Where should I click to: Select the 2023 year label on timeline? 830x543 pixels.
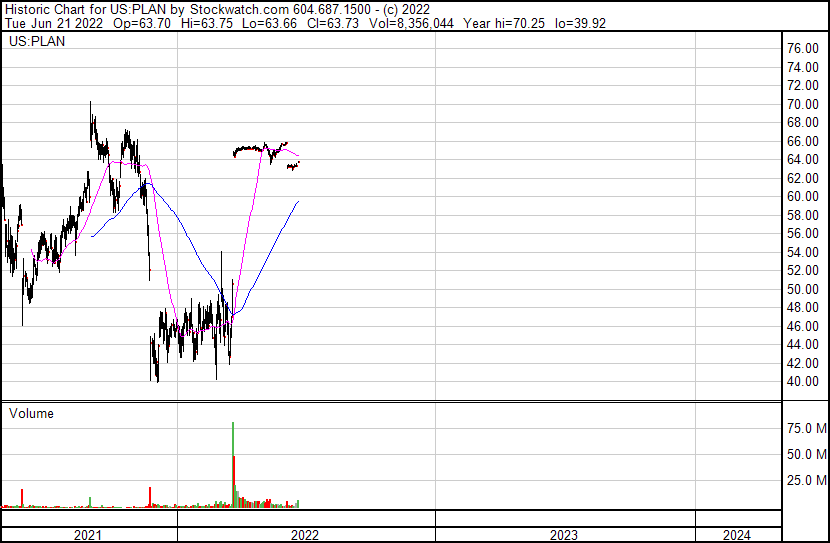point(564,535)
